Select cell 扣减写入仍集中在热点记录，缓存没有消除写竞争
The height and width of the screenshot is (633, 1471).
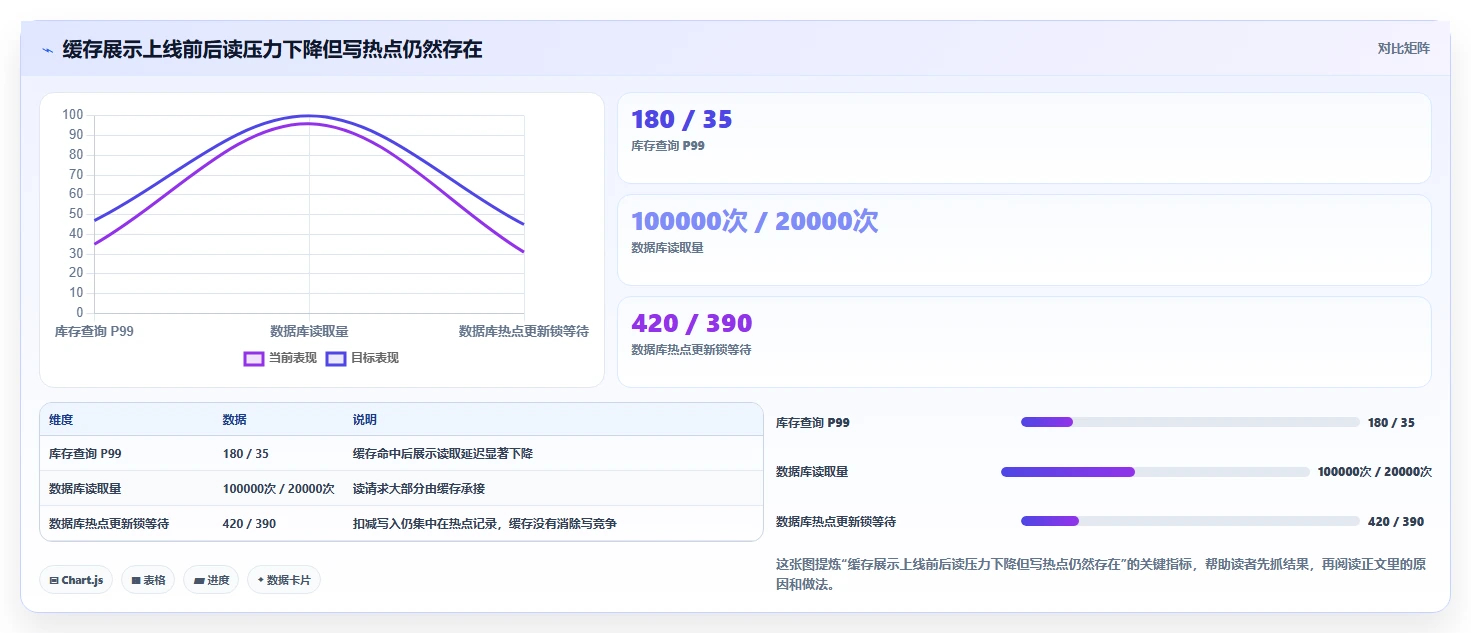(x=553, y=523)
